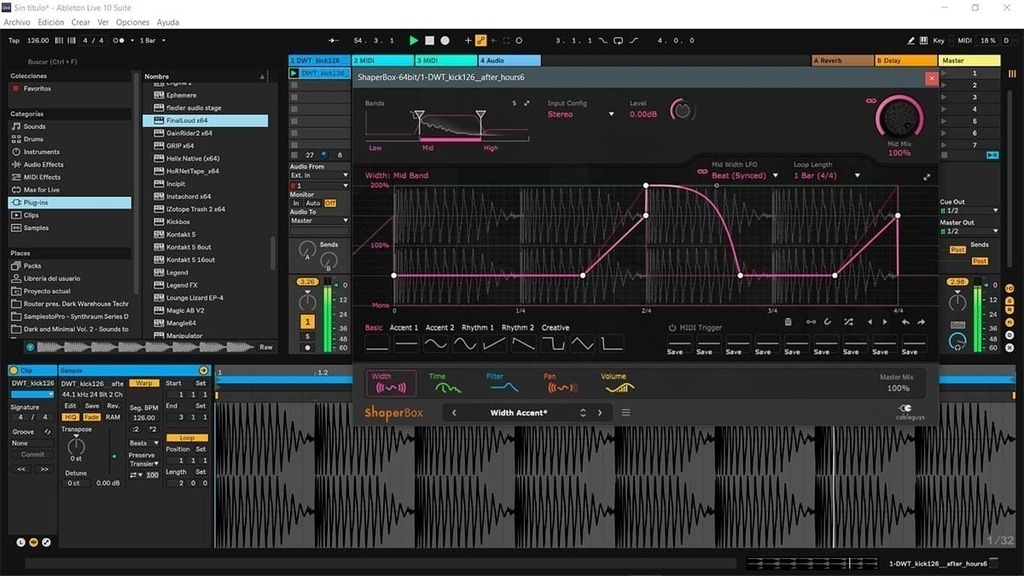
Task: Enable the Draw Mode pencil icon
Action: tap(911, 40)
